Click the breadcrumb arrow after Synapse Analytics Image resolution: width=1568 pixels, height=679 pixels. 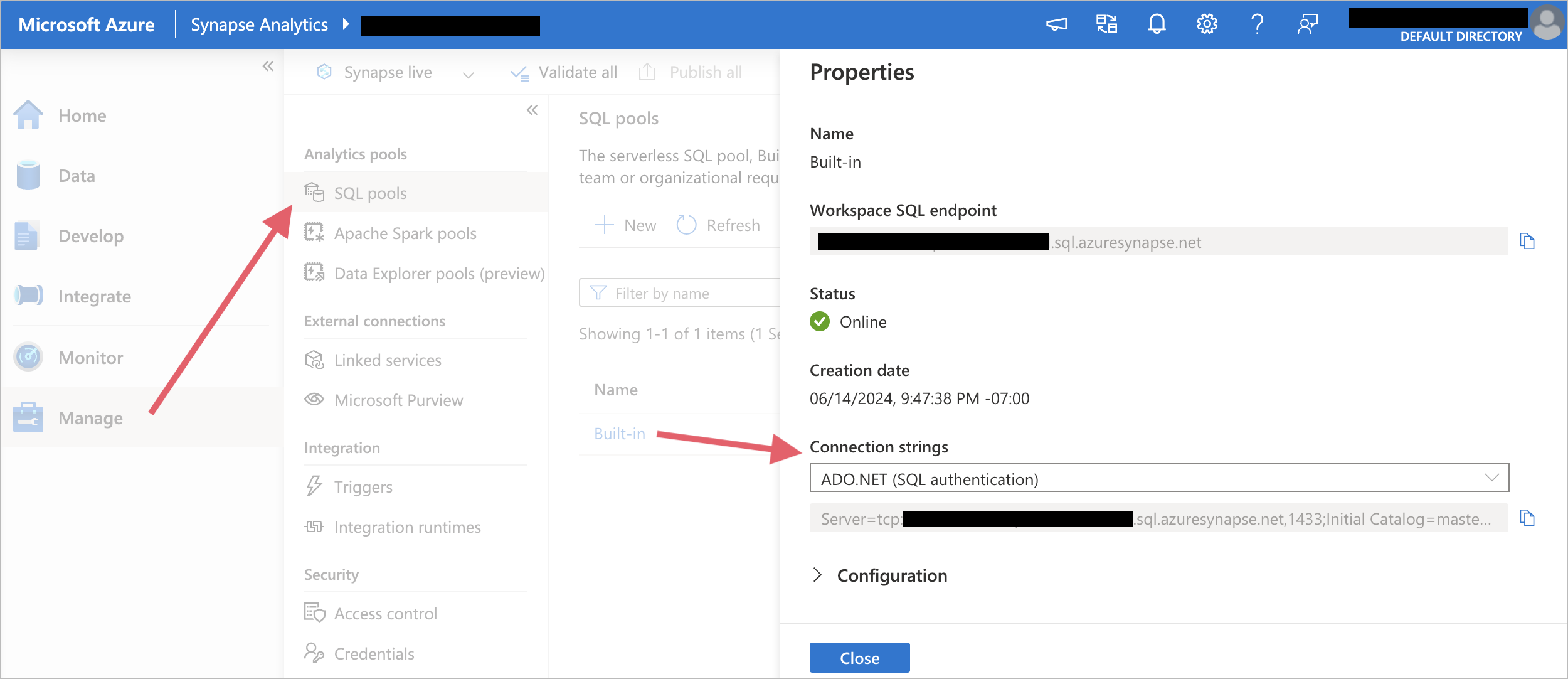point(346,24)
